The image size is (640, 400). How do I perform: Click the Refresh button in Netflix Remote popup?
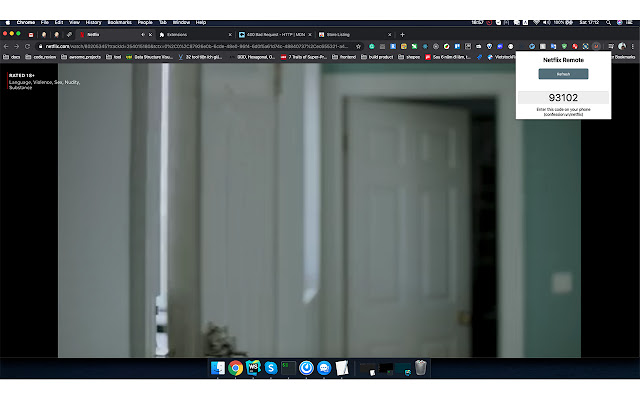pyautogui.click(x=563, y=74)
